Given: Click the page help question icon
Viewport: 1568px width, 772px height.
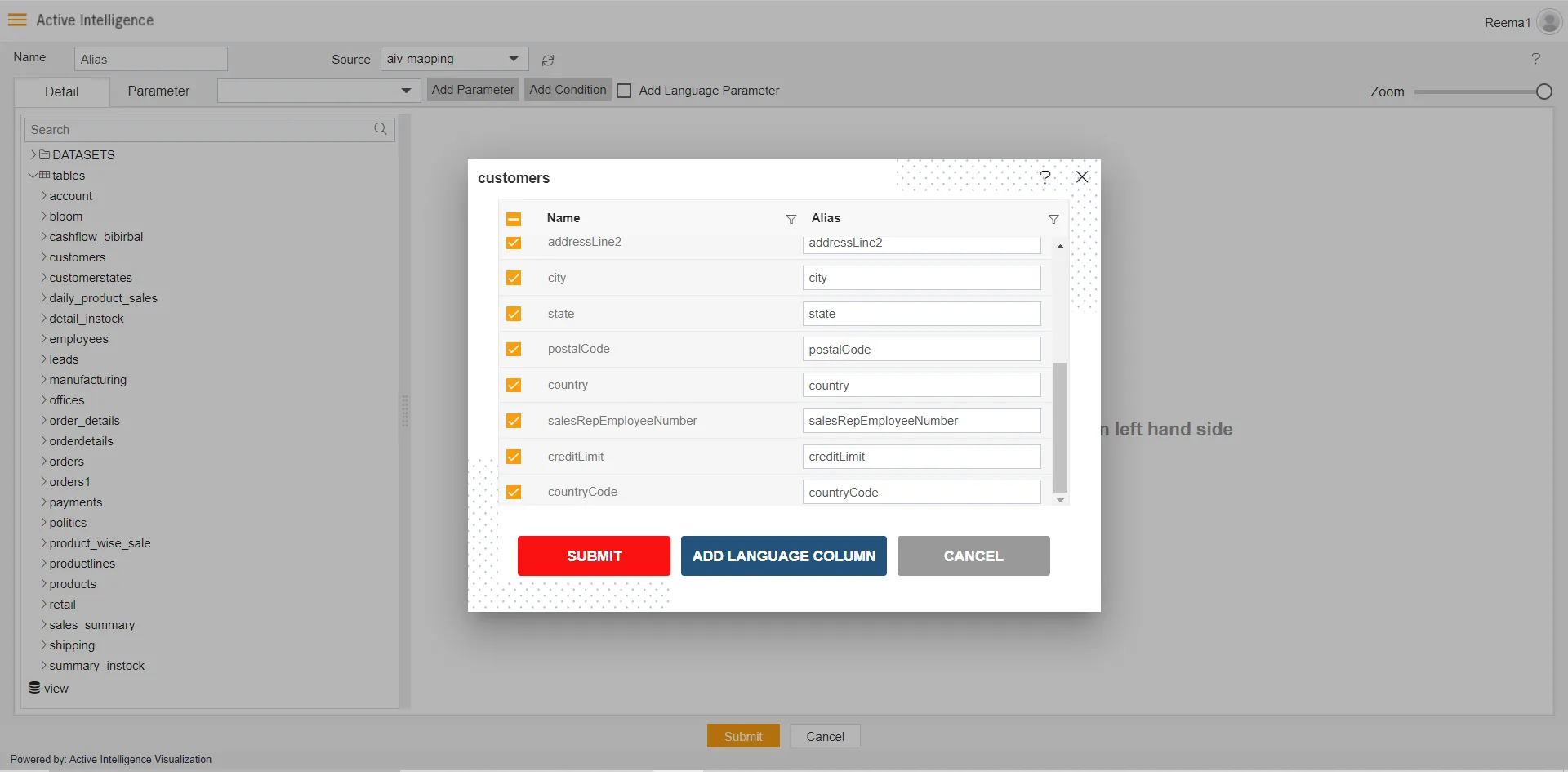Looking at the screenshot, I should click(1535, 59).
